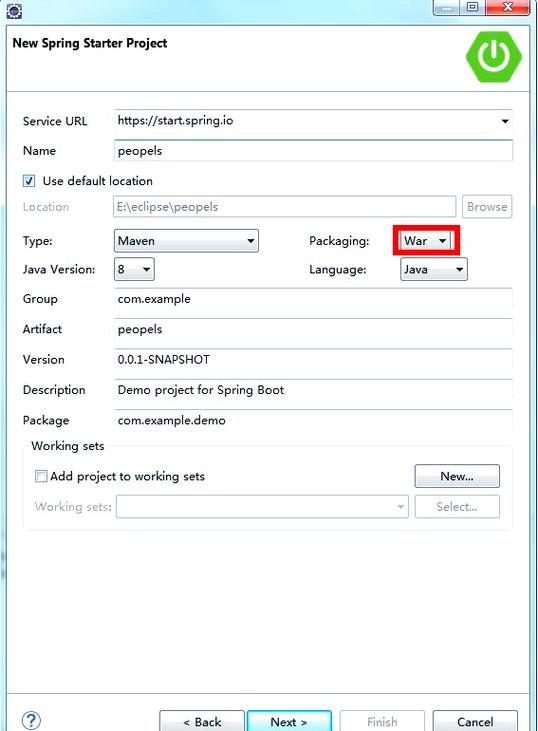Enable Add project to working sets
The image size is (538, 731).
[x=41, y=476]
